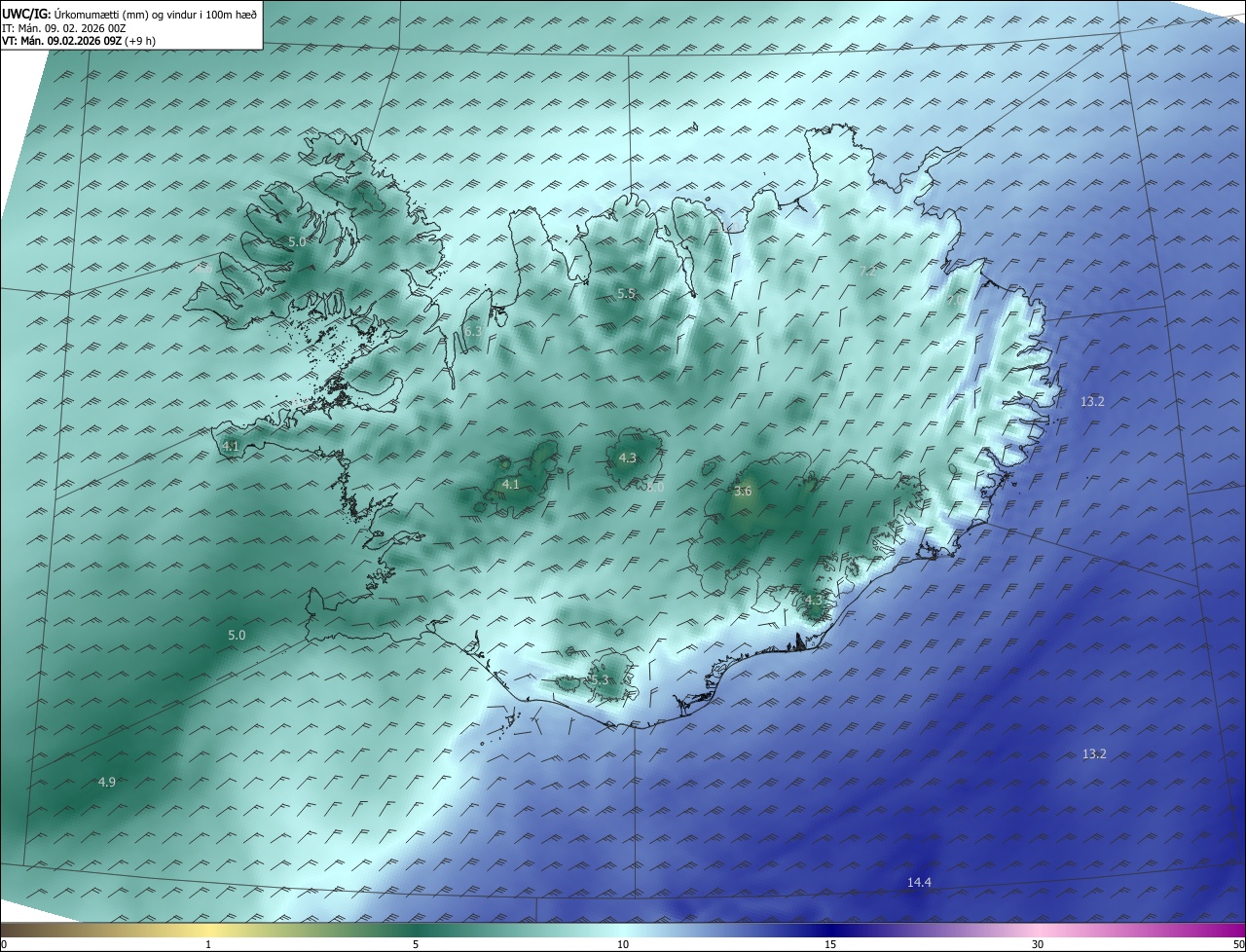Click the 5.5 value in north Iceland

(x=626, y=293)
